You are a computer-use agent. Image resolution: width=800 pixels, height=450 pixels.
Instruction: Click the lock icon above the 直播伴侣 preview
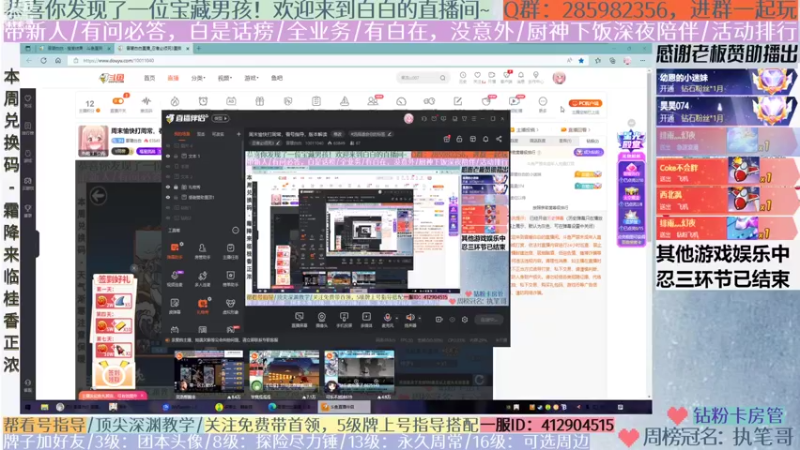tap(459, 139)
